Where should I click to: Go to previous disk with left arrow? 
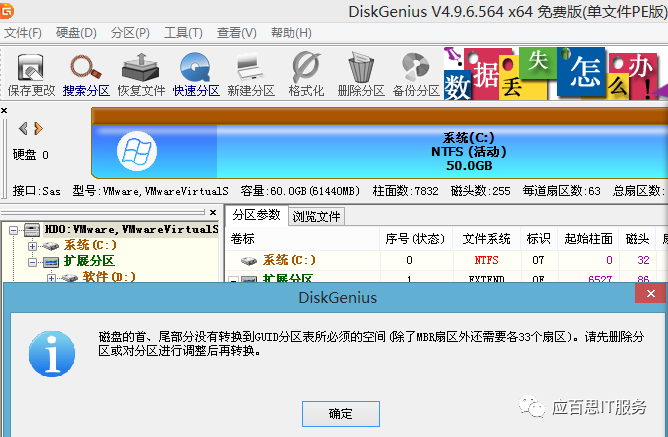pyautogui.click(x=23, y=128)
